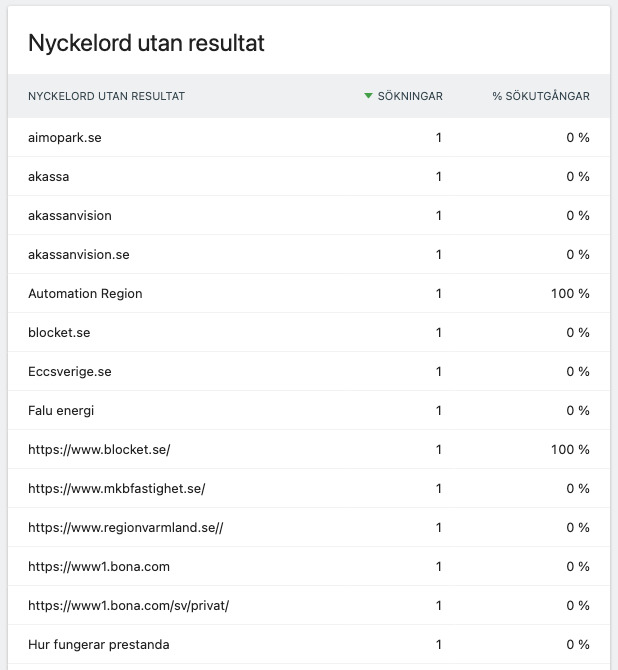The height and width of the screenshot is (670, 618).
Task: Open the akassanvision keyword entry
Action: pos(70,216)
